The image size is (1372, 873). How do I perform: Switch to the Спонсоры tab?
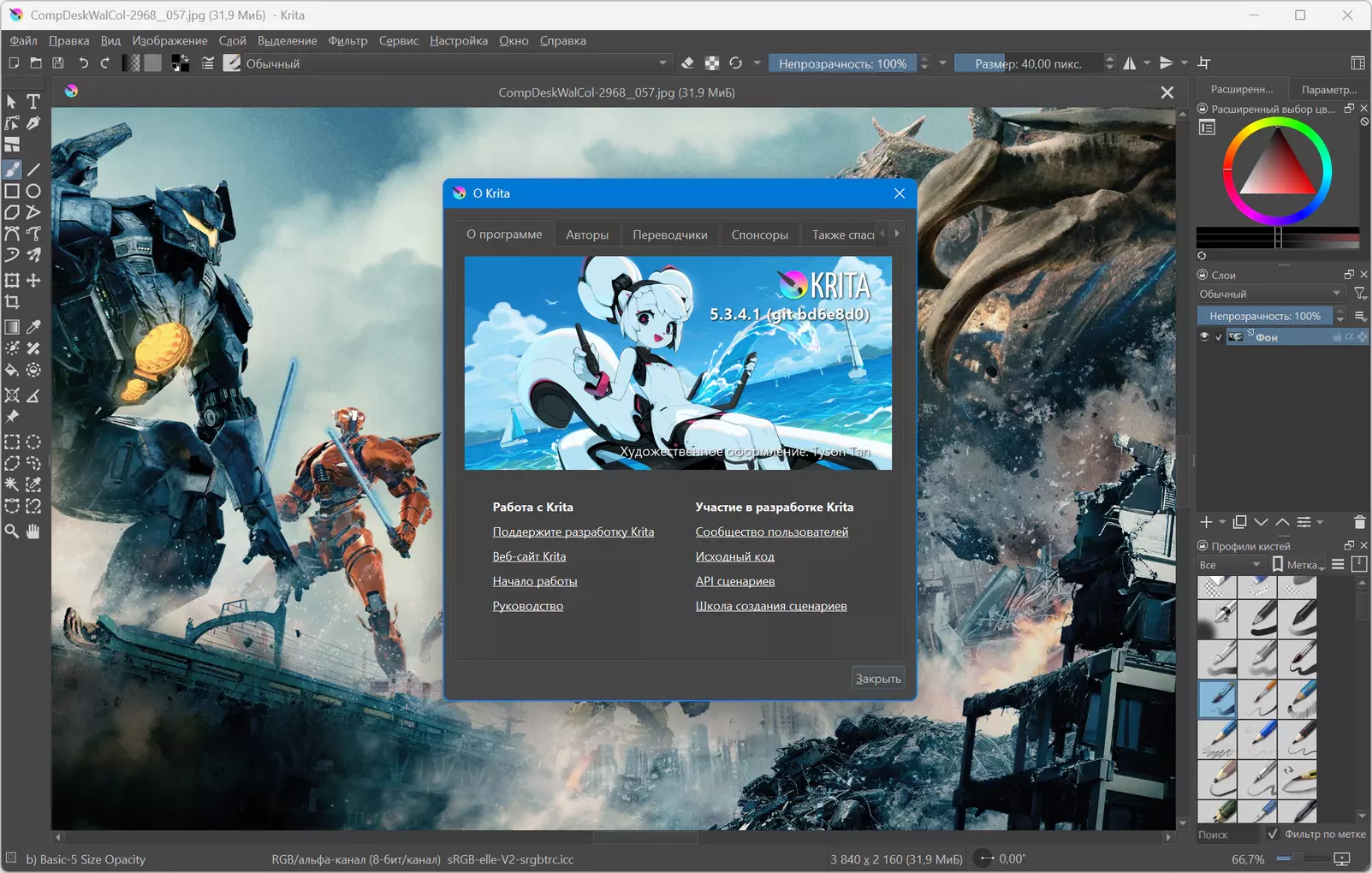760,235
